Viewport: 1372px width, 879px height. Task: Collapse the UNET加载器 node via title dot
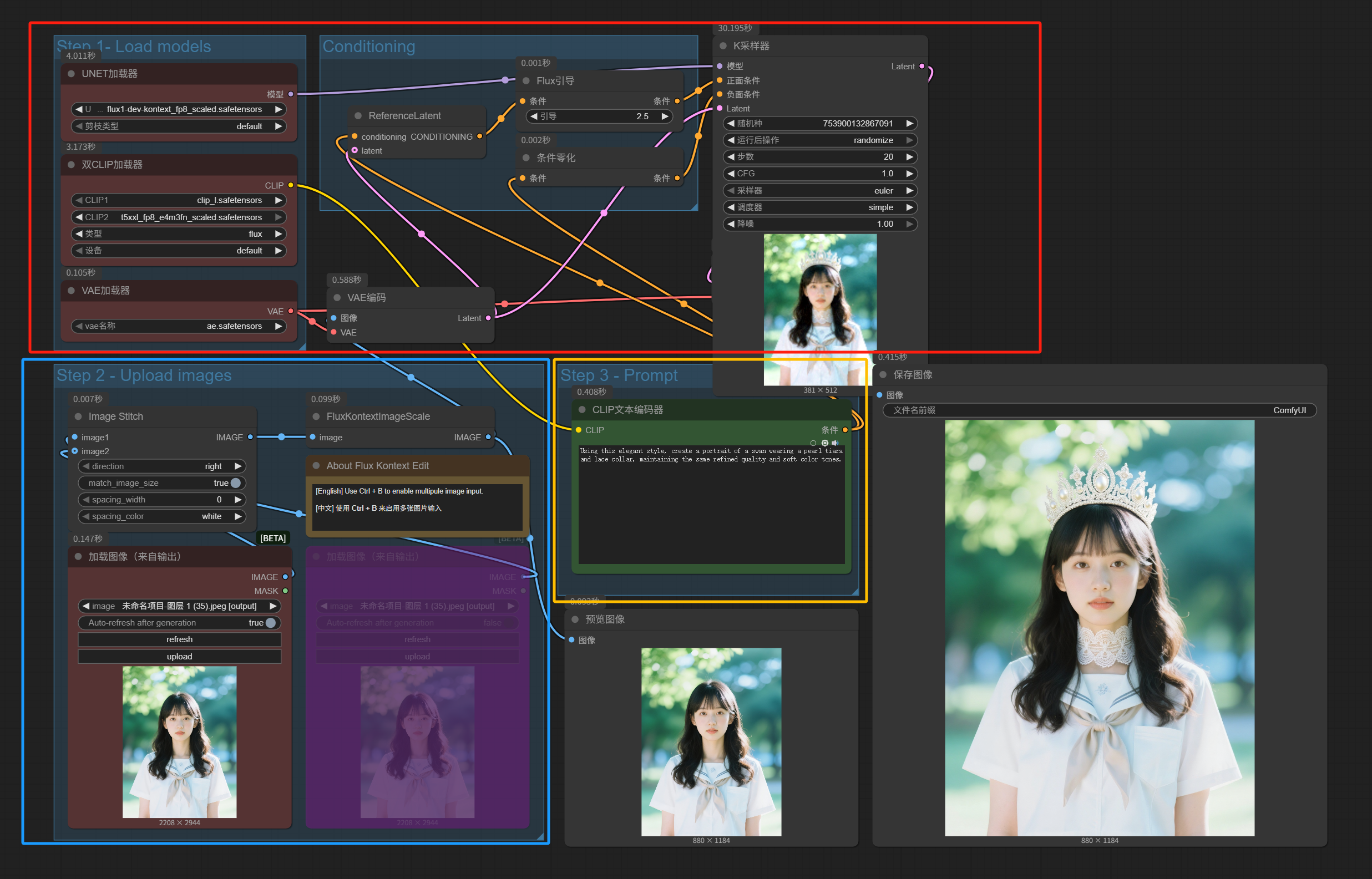pyautogui.click(x=72, y=74)
